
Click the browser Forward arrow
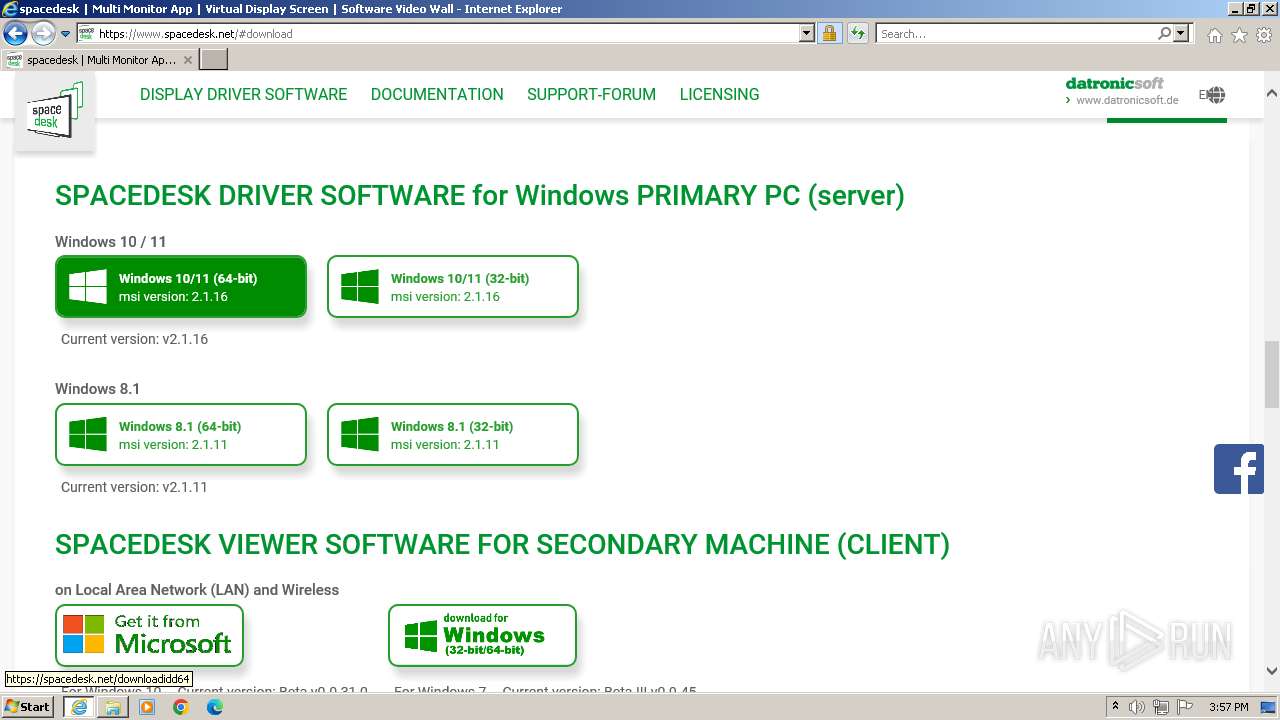pyautogui.click(x=42, y=33)
